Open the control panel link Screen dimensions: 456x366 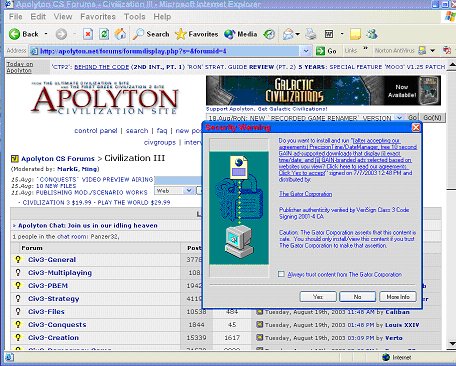(96, 131)
